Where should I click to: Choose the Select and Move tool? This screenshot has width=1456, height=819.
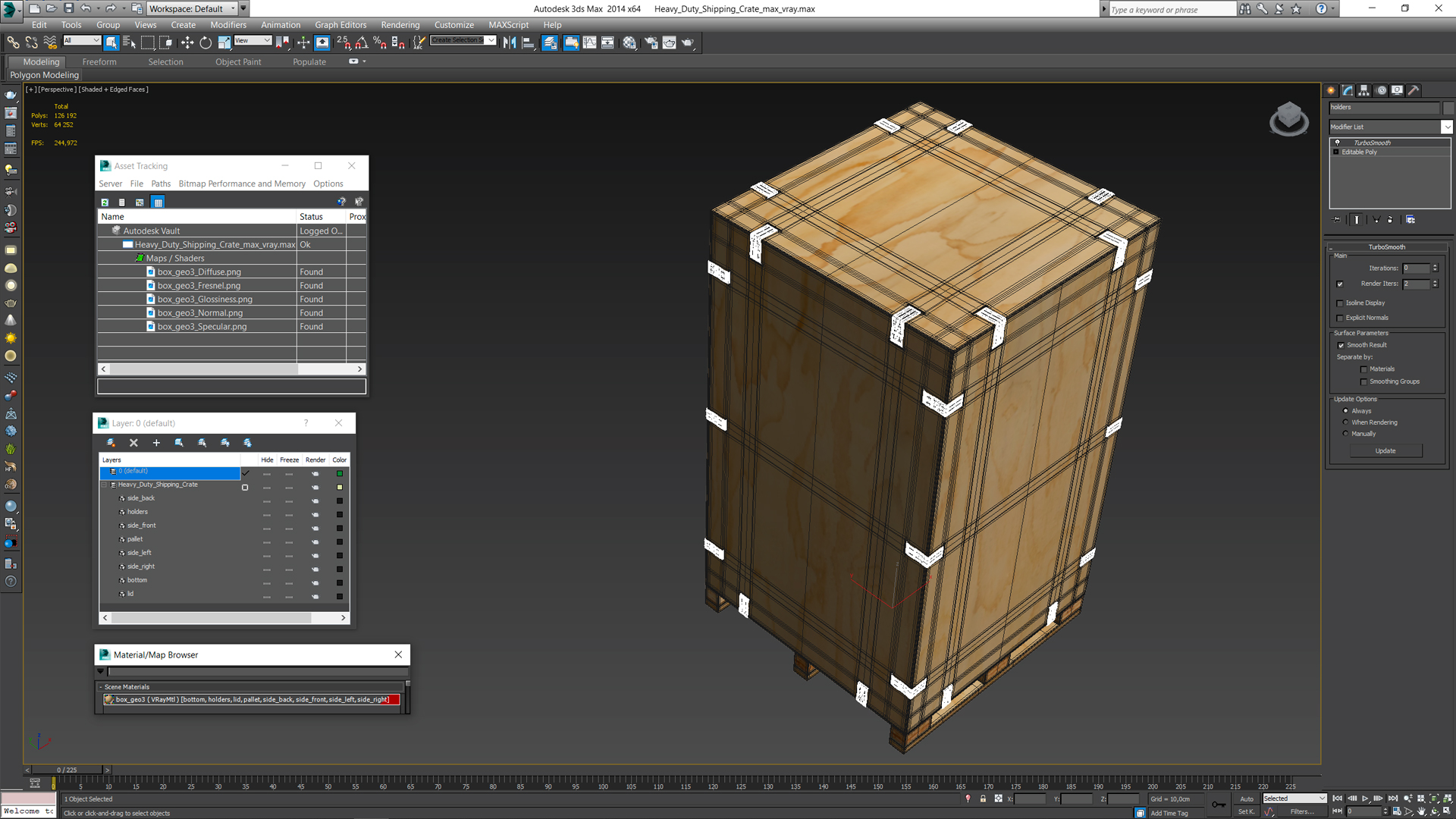(187, 42)
